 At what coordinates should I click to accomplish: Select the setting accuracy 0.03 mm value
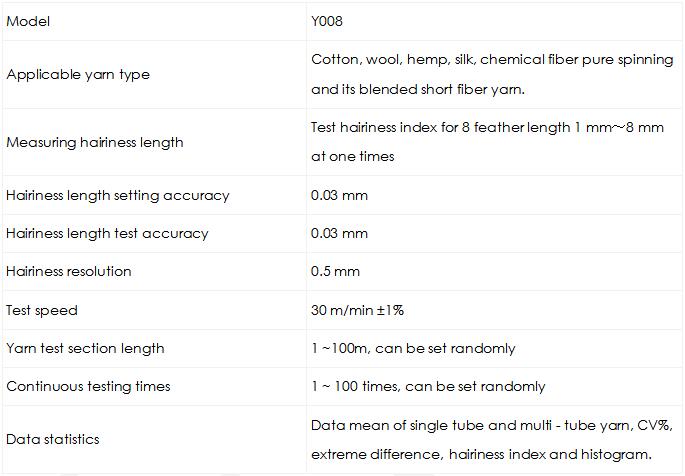(339, 195)
